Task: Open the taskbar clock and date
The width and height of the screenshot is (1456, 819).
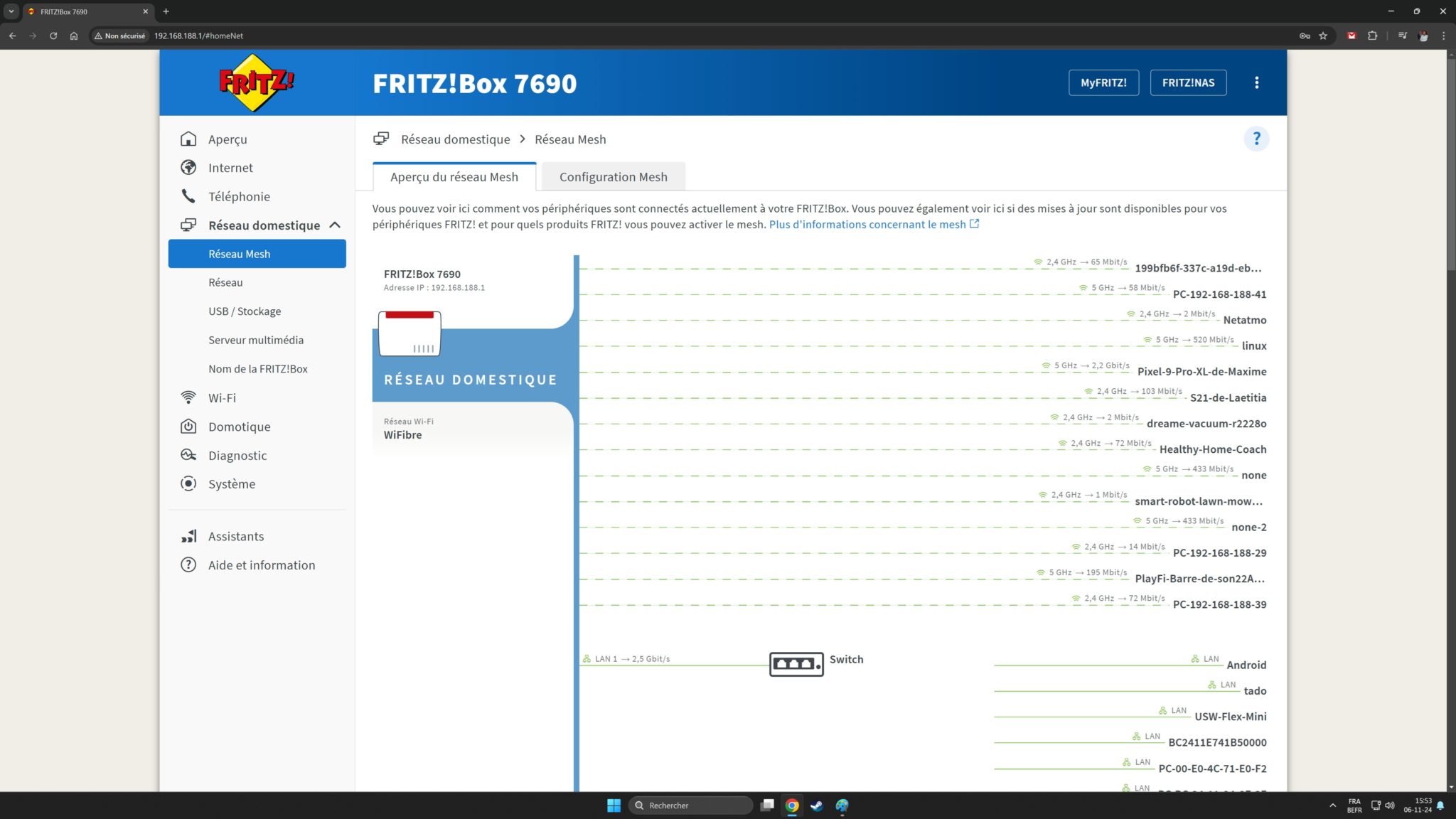Action: tap(1417, 805)
